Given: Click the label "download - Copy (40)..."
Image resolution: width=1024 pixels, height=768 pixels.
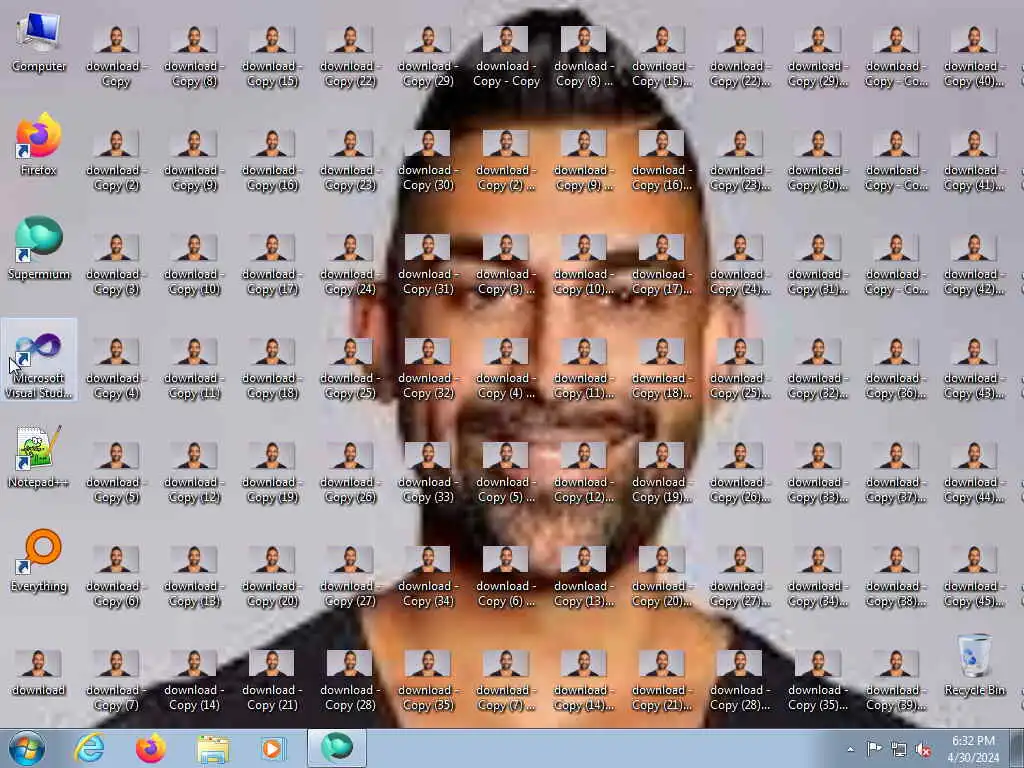Looking at the screenshot, I should 974,73.
